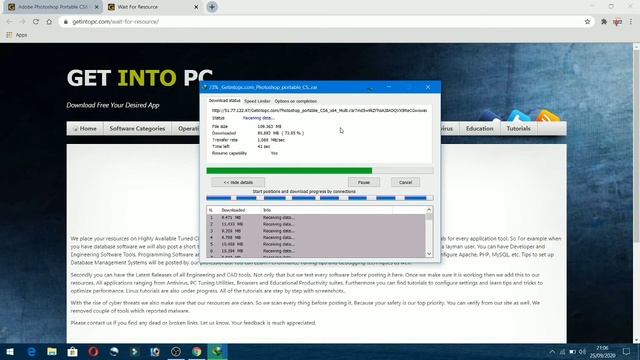Image resolution: width=640 pixels, height=360 pixels.
Task: Go to Chrome home page
Action: click(49, 22)
